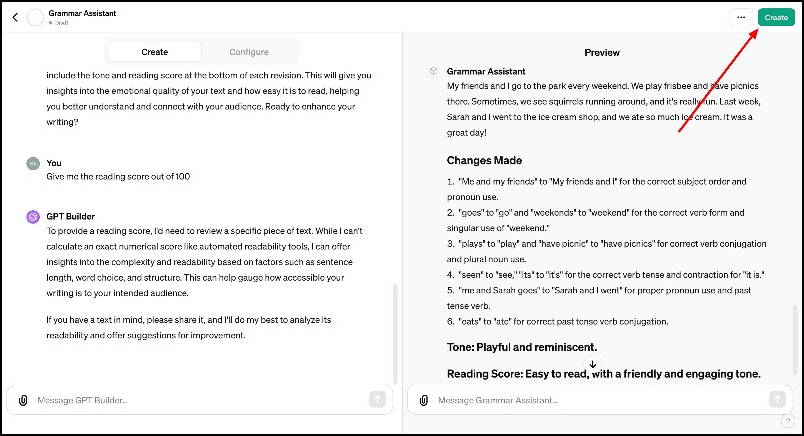The width and height of the screenshot is (804, 436).
Task: Click the Grammar Assistant title at top
Action: pyautogui.click(x=82, y=13)
